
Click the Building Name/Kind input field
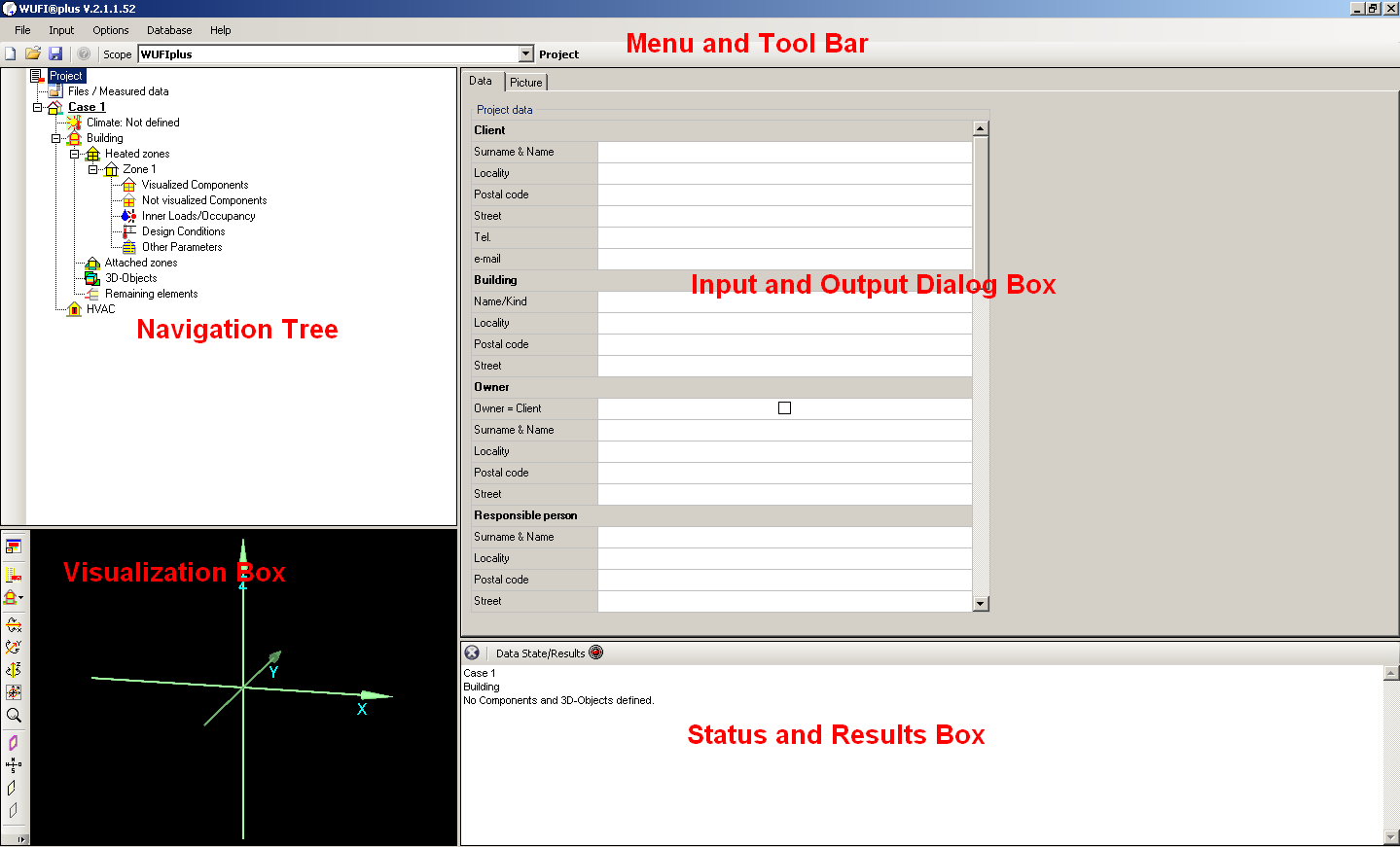pyautogui.click(x=784, y=301)
